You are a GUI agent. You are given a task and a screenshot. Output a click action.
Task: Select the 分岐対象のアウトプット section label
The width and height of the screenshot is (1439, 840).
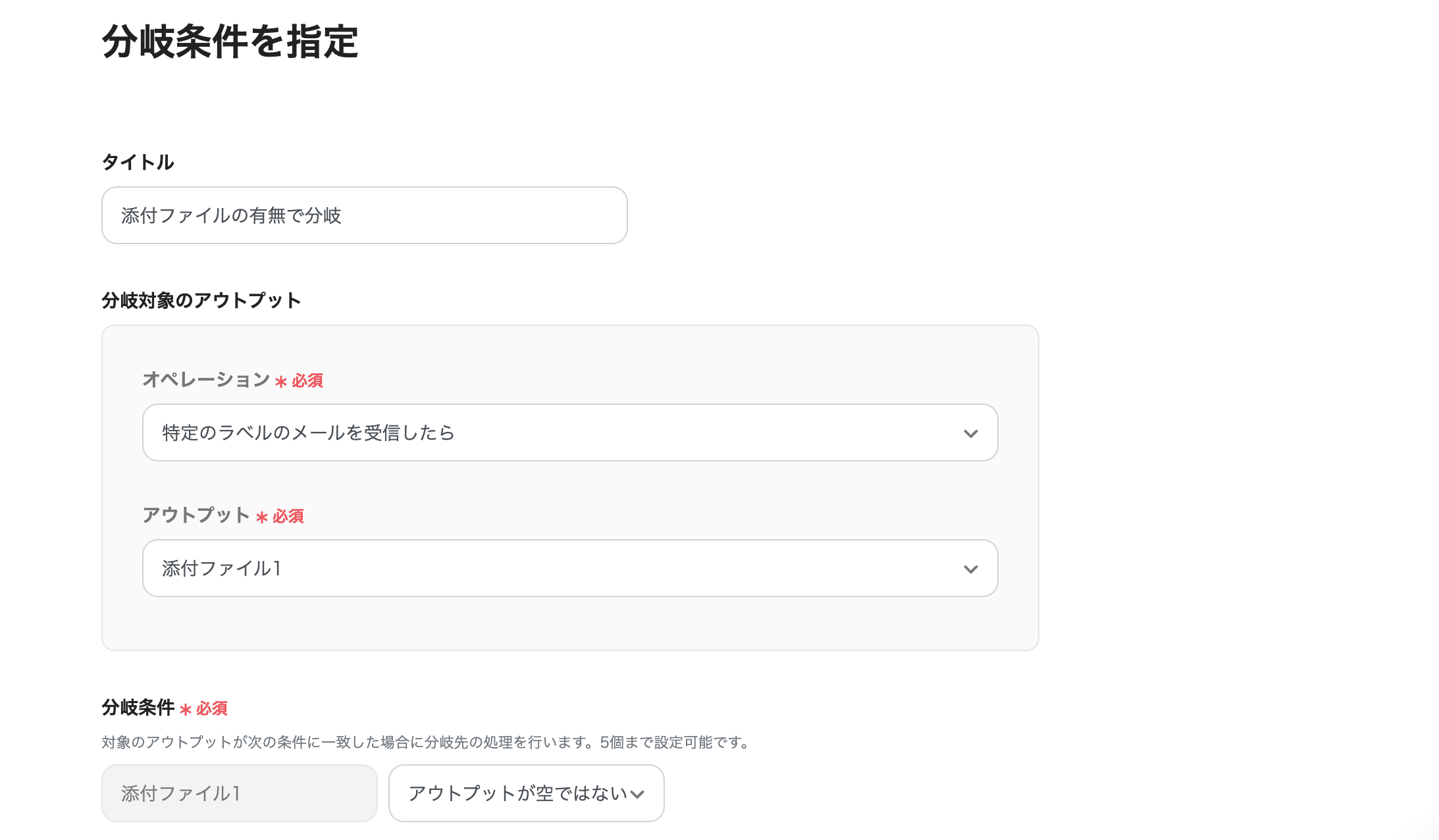[200, 300]
